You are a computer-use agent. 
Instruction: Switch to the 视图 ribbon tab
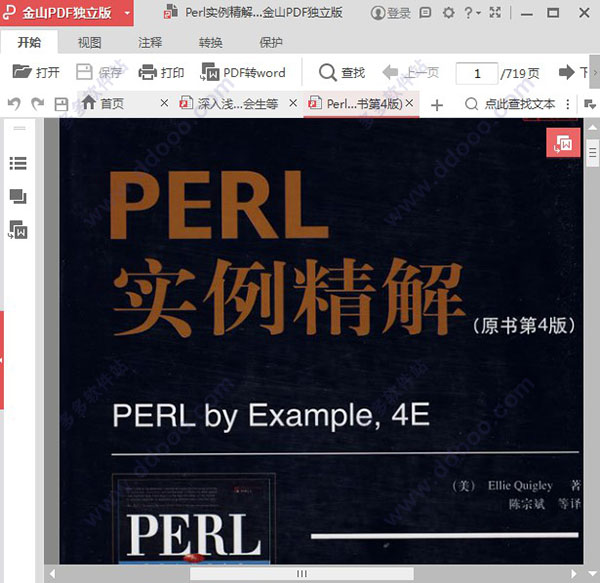pos(90,42)
